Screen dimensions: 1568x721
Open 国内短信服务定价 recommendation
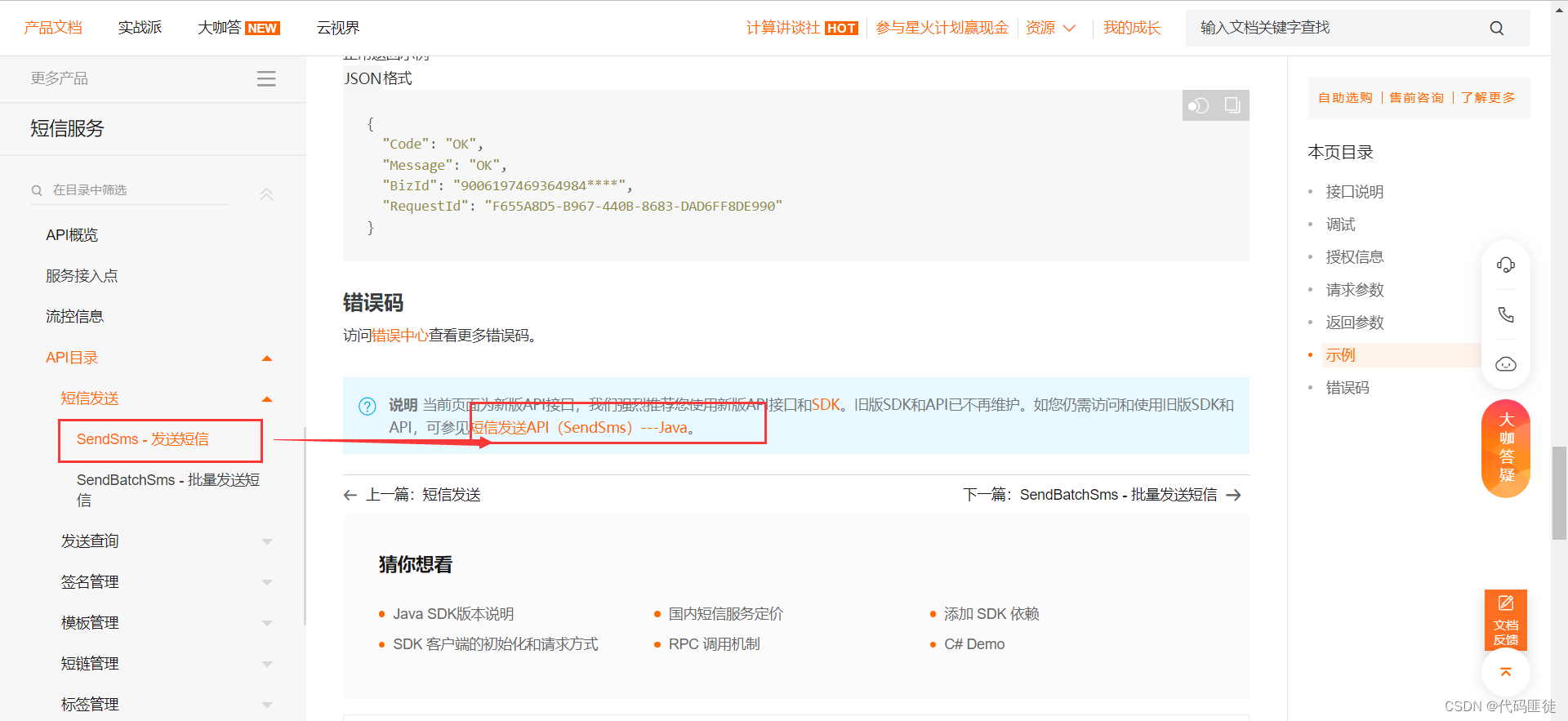[725, 614]
